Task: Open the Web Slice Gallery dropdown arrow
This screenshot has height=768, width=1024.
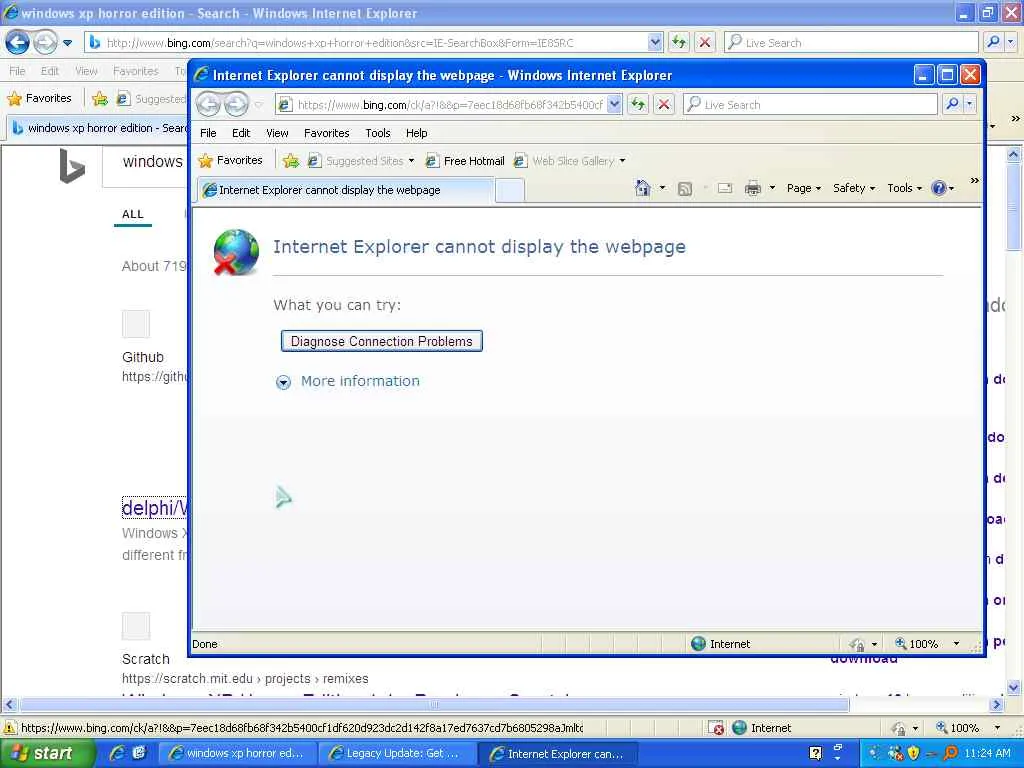Action: click(622, 161)
